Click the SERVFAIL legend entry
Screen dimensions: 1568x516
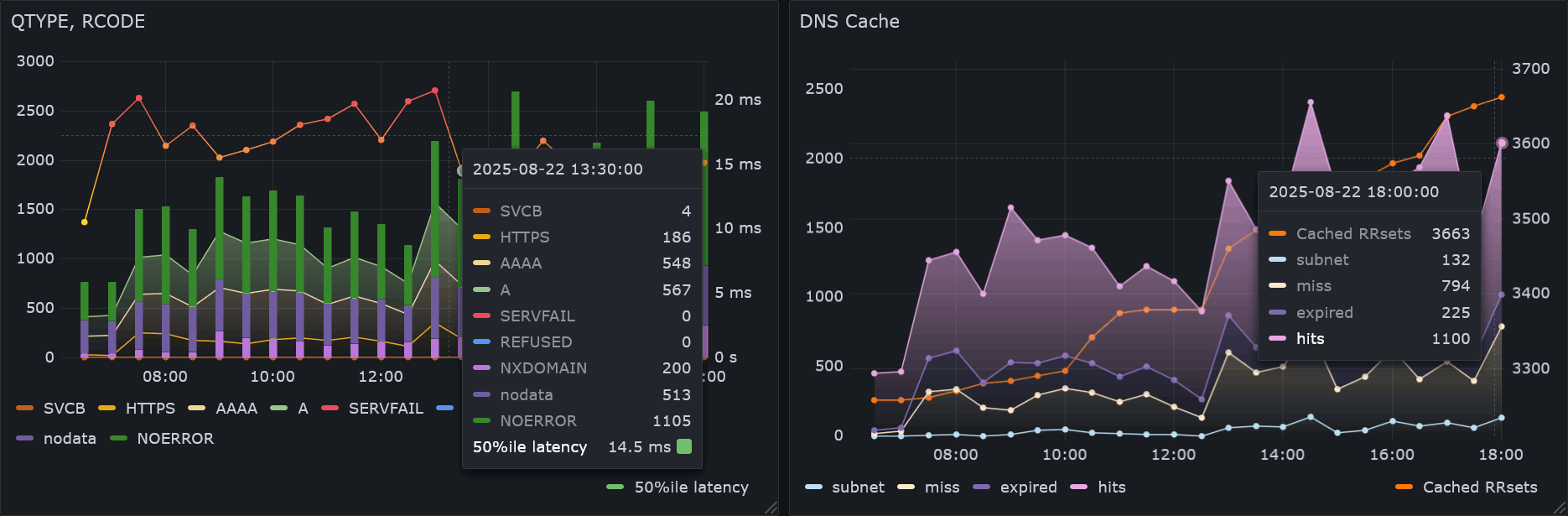click(386, 409)
